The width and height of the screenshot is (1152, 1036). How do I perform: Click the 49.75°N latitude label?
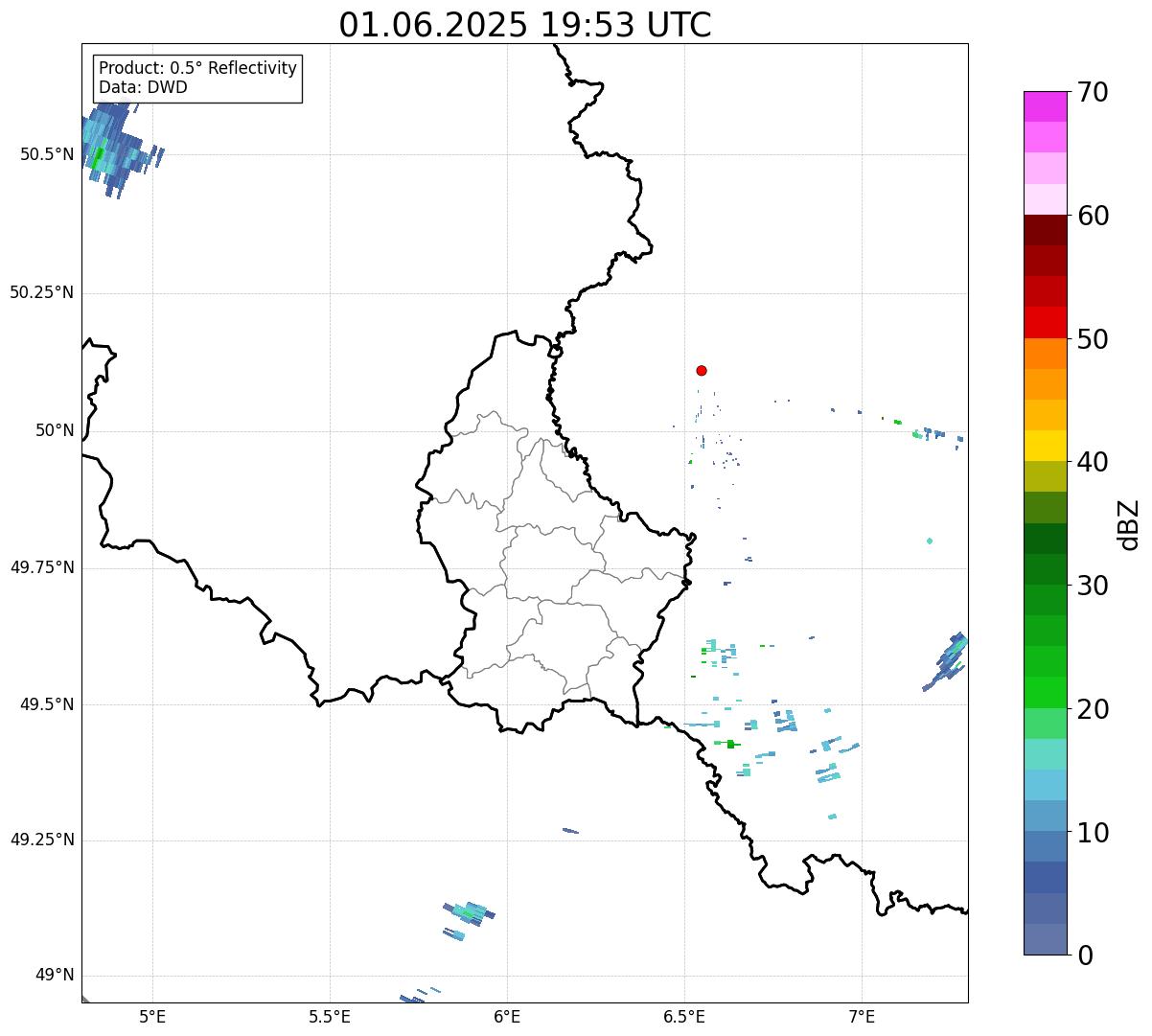coord(42,567)
